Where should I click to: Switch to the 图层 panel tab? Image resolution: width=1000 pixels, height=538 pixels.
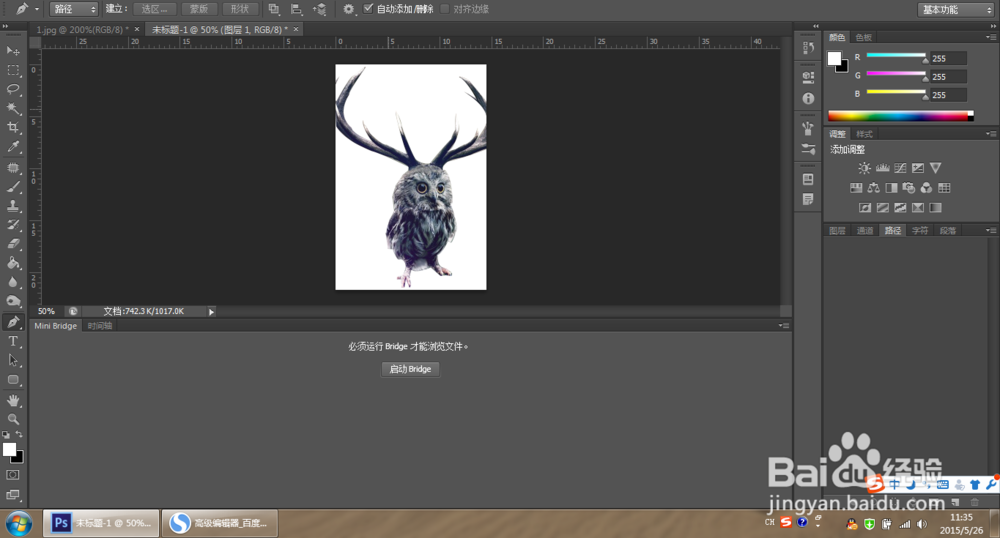[x=837, y=231]
